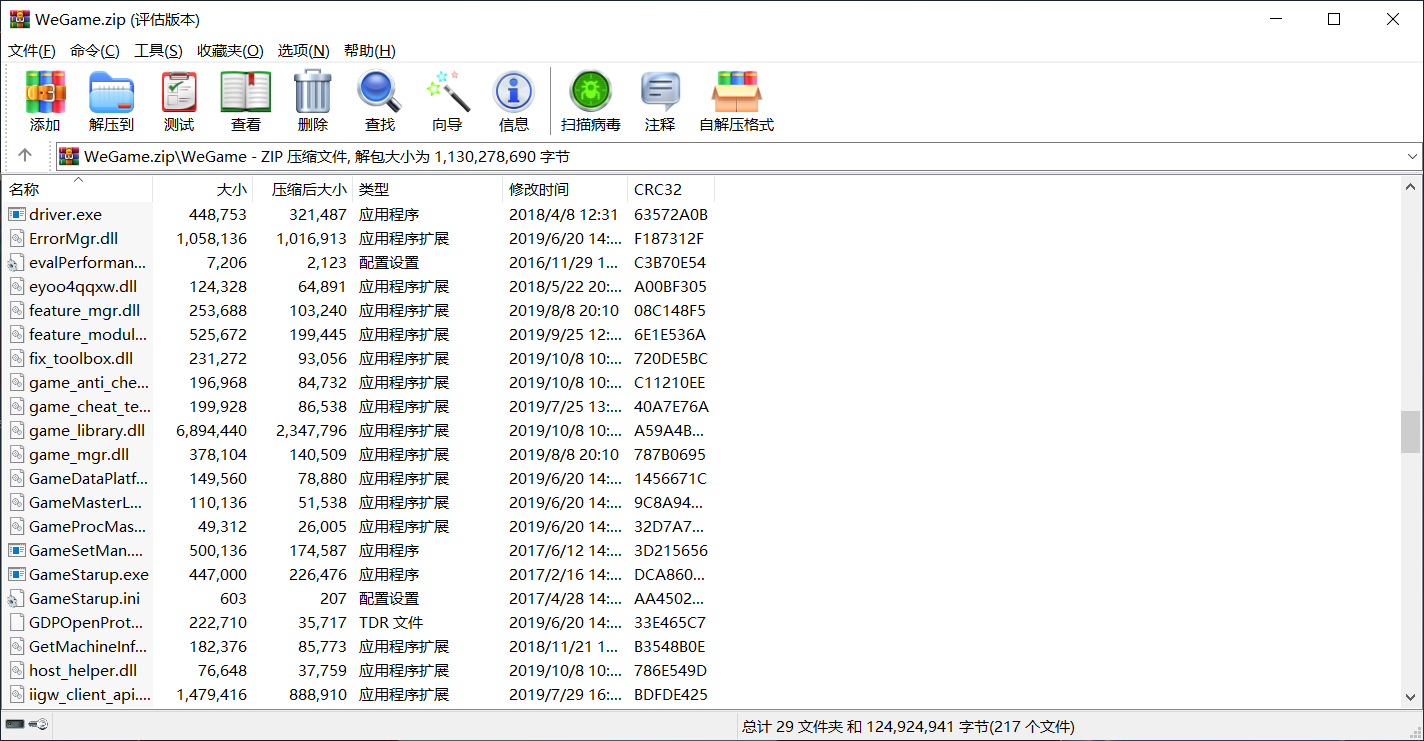Screen dimensions: 1424x741
Task: Click the scrollbar down arrow
Action: (1411, 697)
